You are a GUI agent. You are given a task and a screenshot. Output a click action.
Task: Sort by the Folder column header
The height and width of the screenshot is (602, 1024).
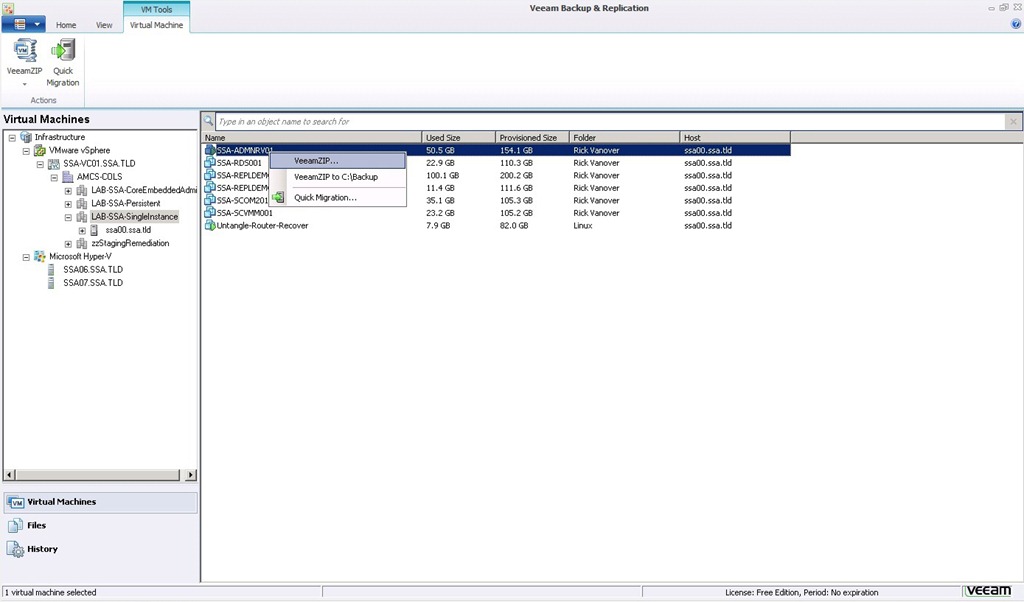(x=624, y=138)
